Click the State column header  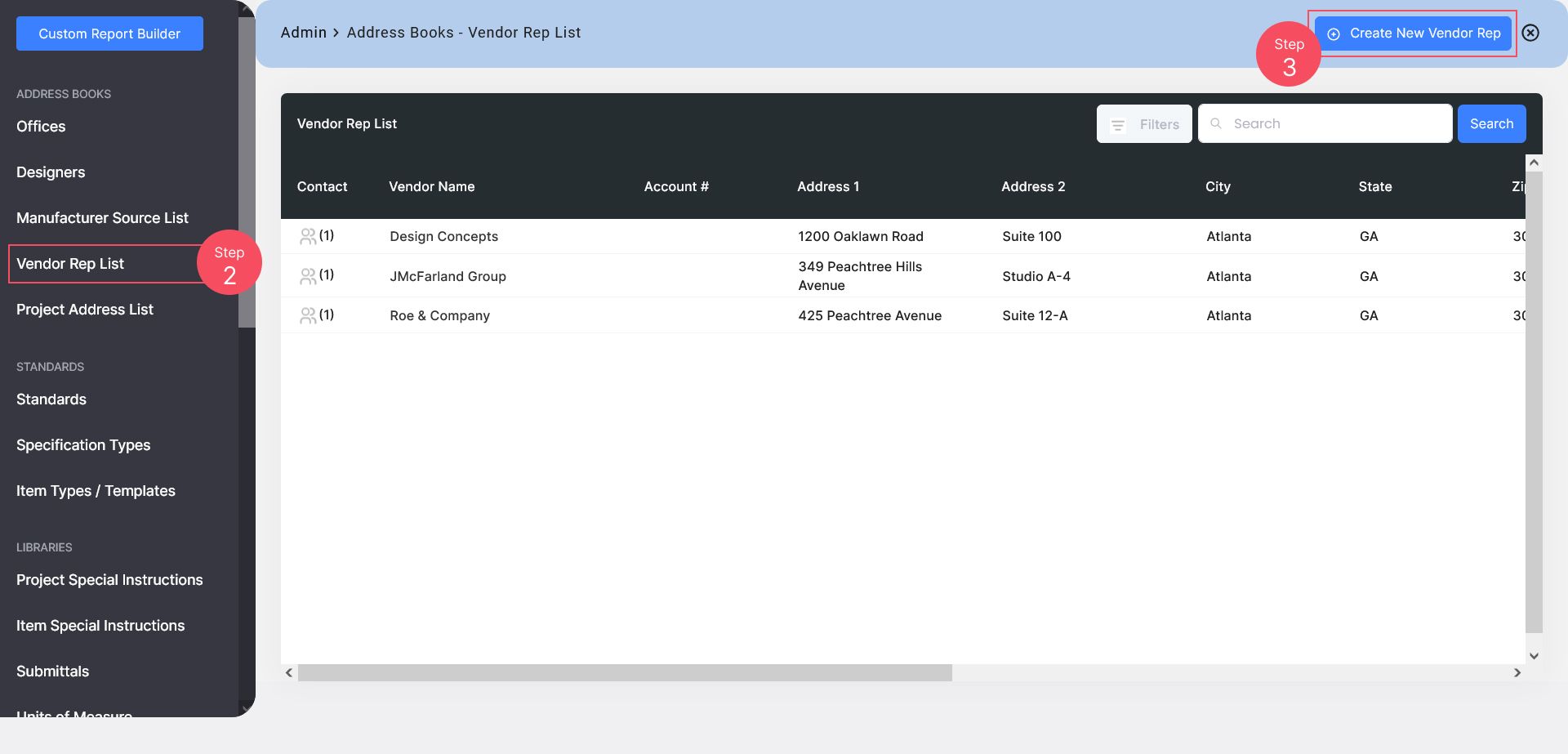(x=1375, y=186)
